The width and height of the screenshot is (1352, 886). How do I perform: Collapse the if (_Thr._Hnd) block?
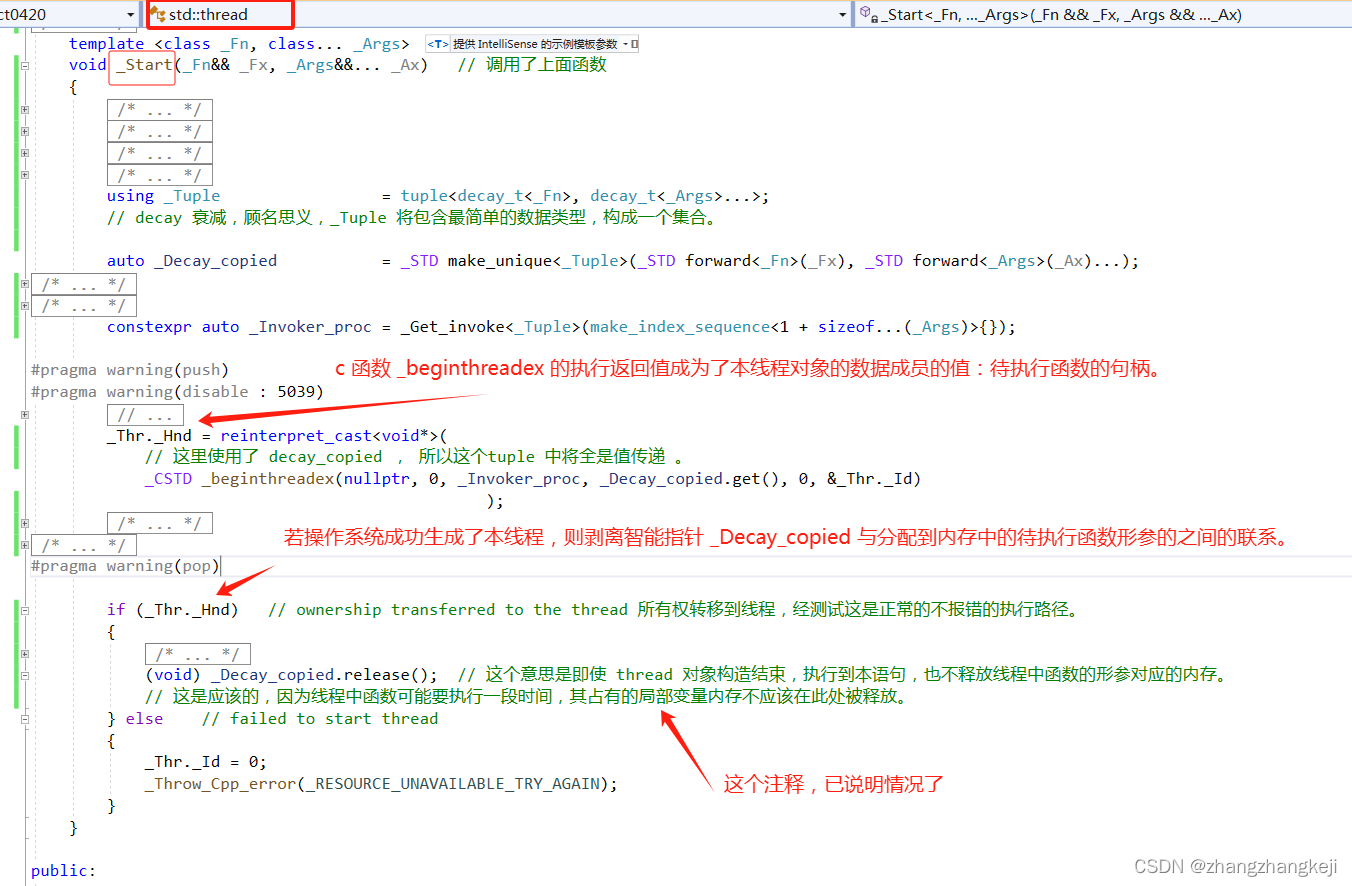coord(25,609)
